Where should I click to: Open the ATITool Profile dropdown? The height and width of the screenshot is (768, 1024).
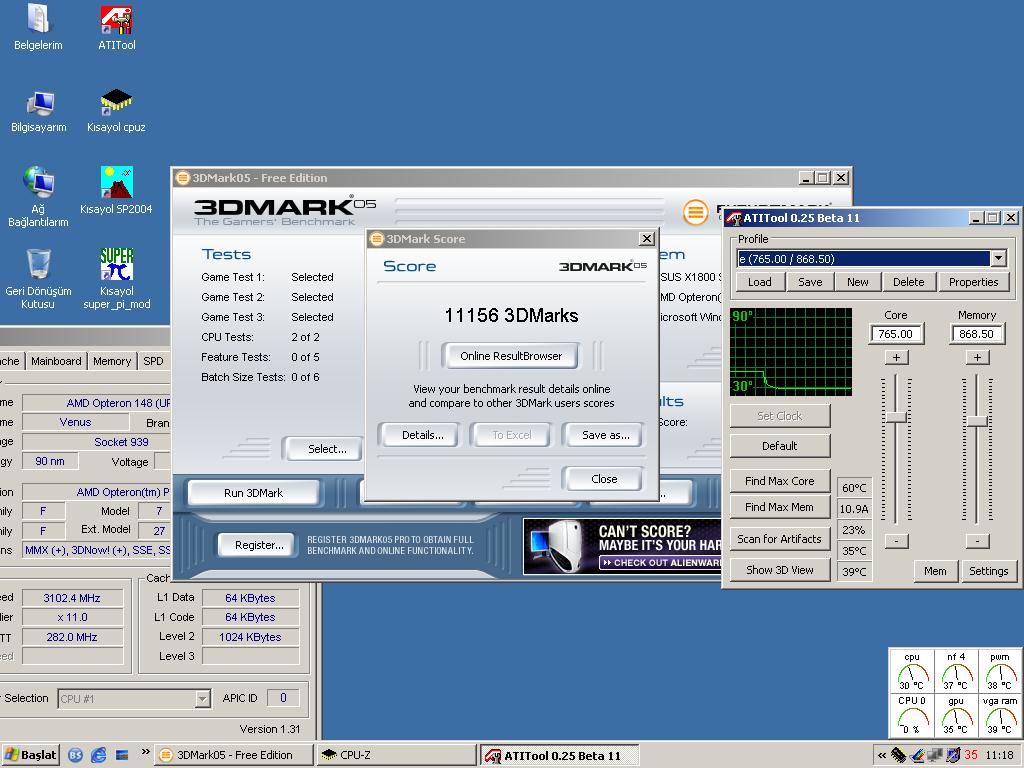click(x=998, y=259)
